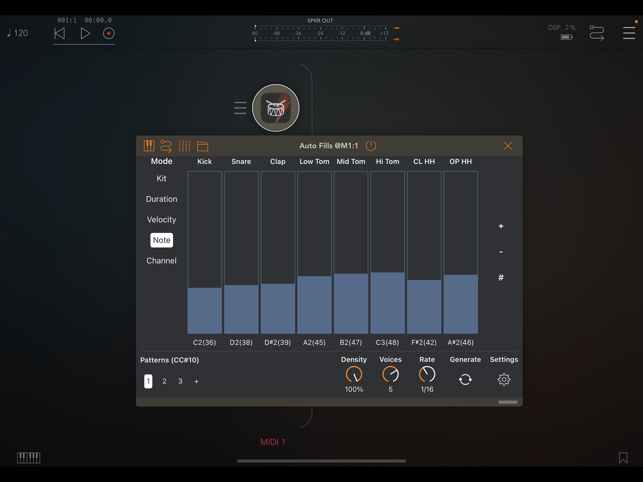Open the mixer sliders icon in header

(184, 146)
